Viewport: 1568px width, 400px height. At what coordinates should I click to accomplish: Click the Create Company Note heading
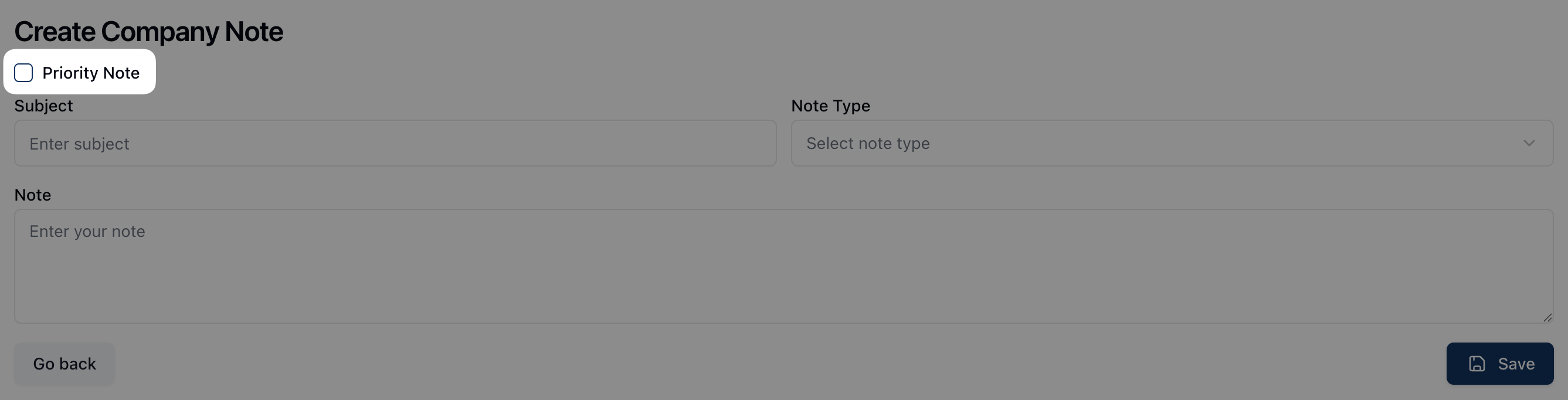tap(148, 32)
